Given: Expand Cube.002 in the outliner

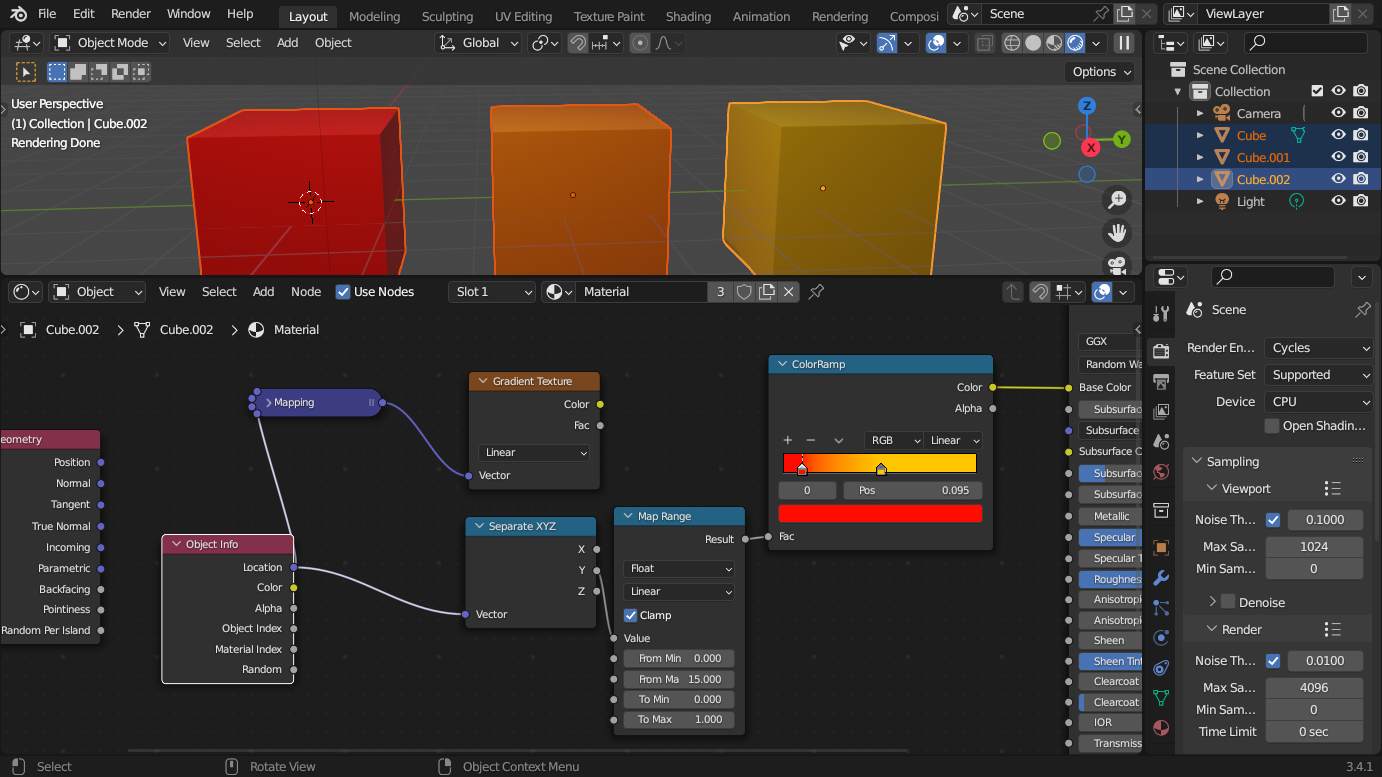Looking at the screenshot, I should pyautogui.click(x=1200, y=180).
